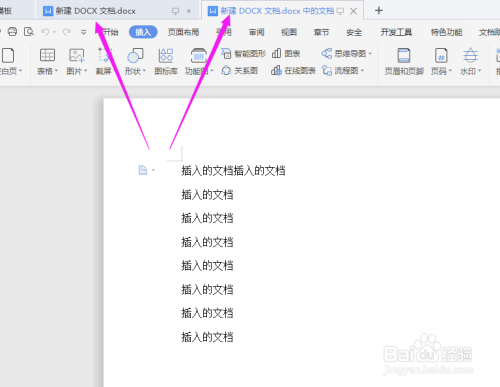Expand the 图片 dropdown arrow
The image size is (500, 387).
point(86,71)
